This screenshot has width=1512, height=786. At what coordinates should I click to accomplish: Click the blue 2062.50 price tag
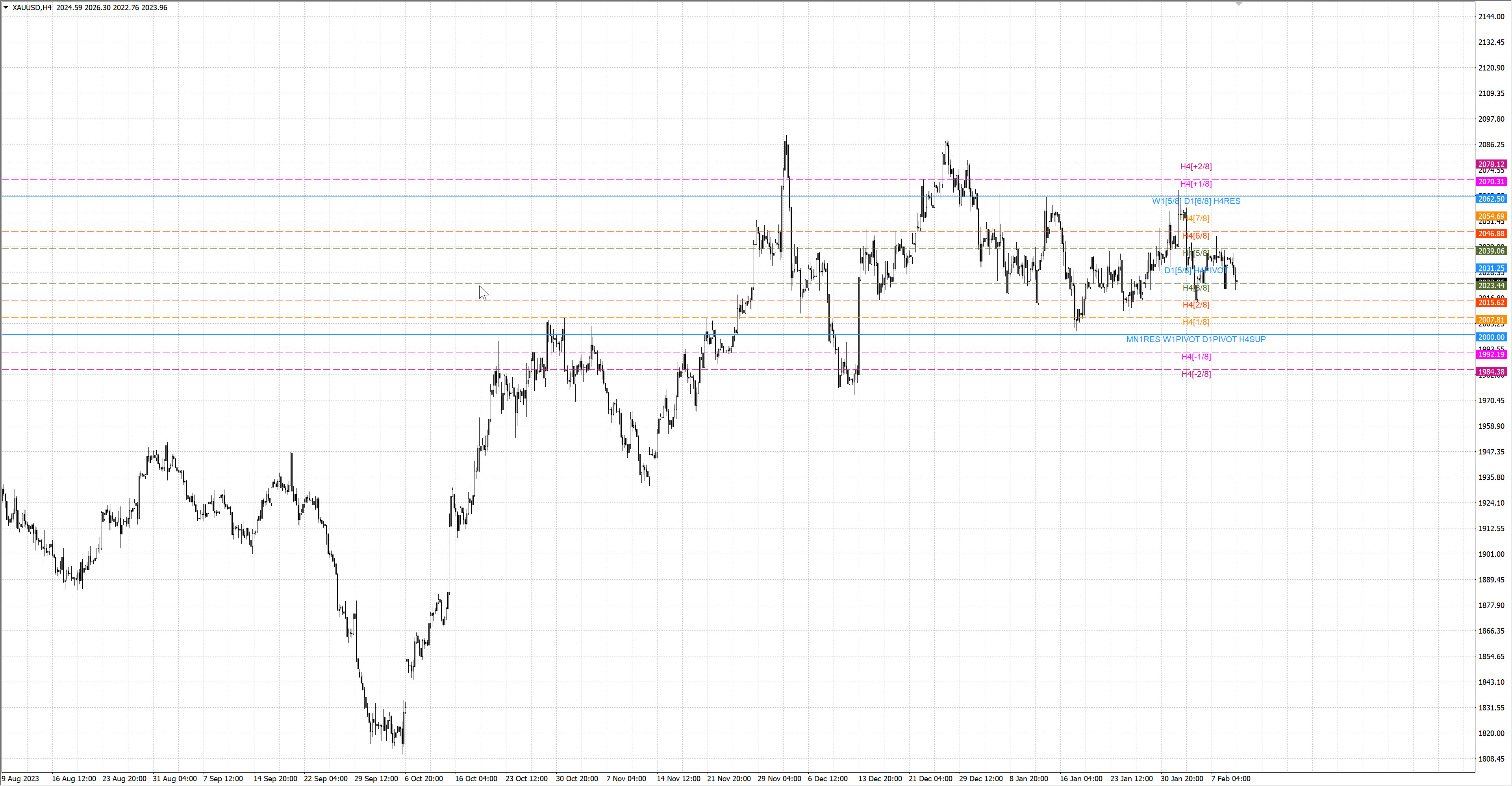click(1491, 199)
